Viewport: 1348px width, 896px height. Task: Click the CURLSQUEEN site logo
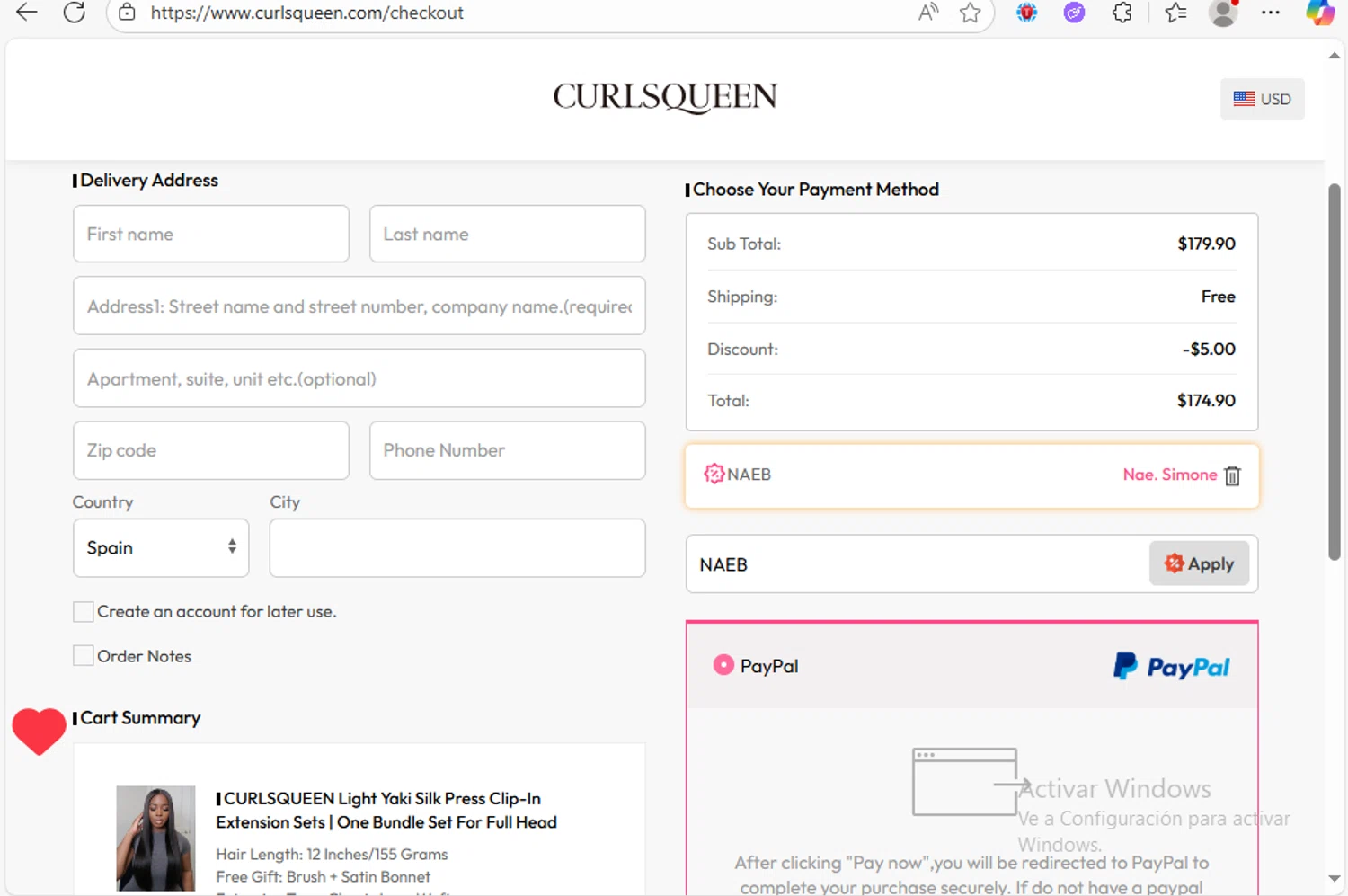(665, 97)
